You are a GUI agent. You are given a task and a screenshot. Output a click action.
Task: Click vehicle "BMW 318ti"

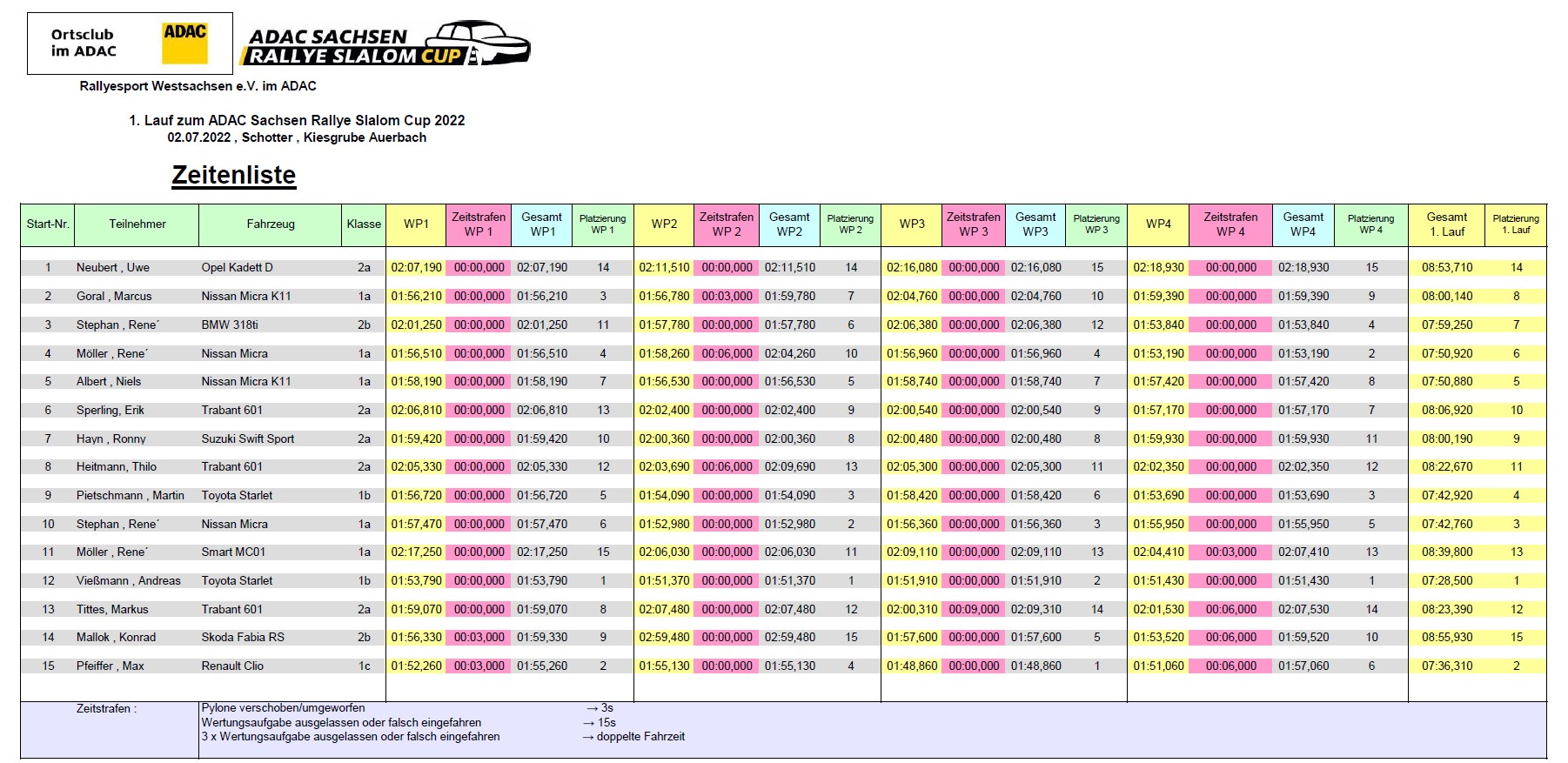click(x=230, y=325)
